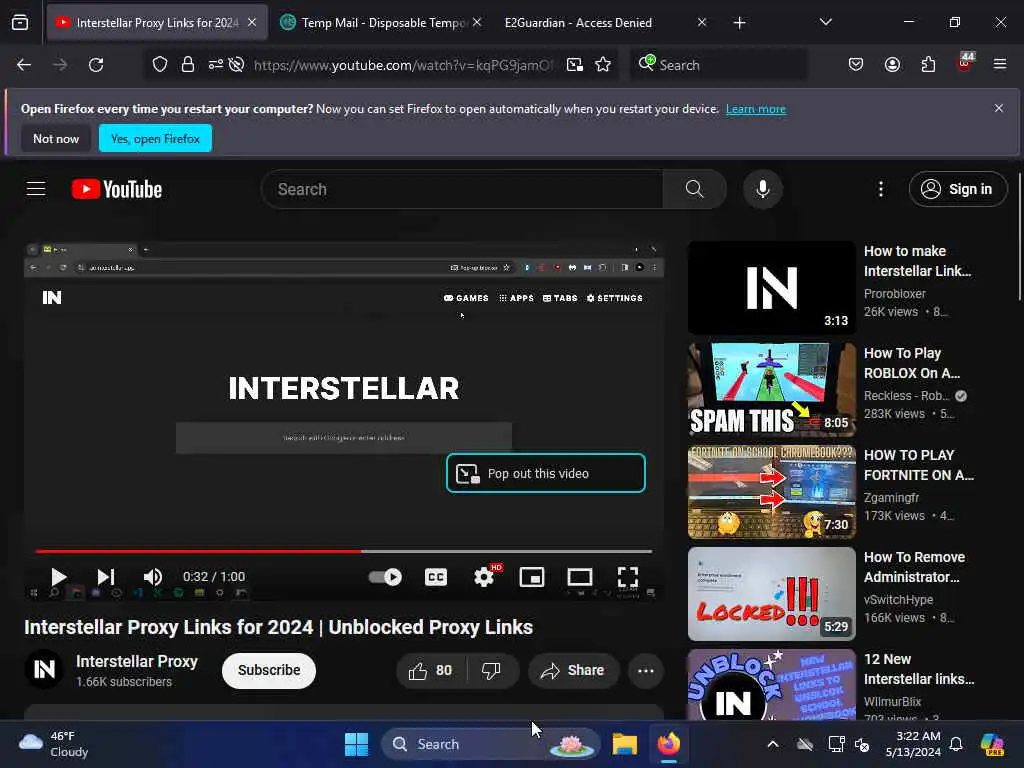Click Not now button
Viewport: 1024px width, 768px height.
(56, 138)
